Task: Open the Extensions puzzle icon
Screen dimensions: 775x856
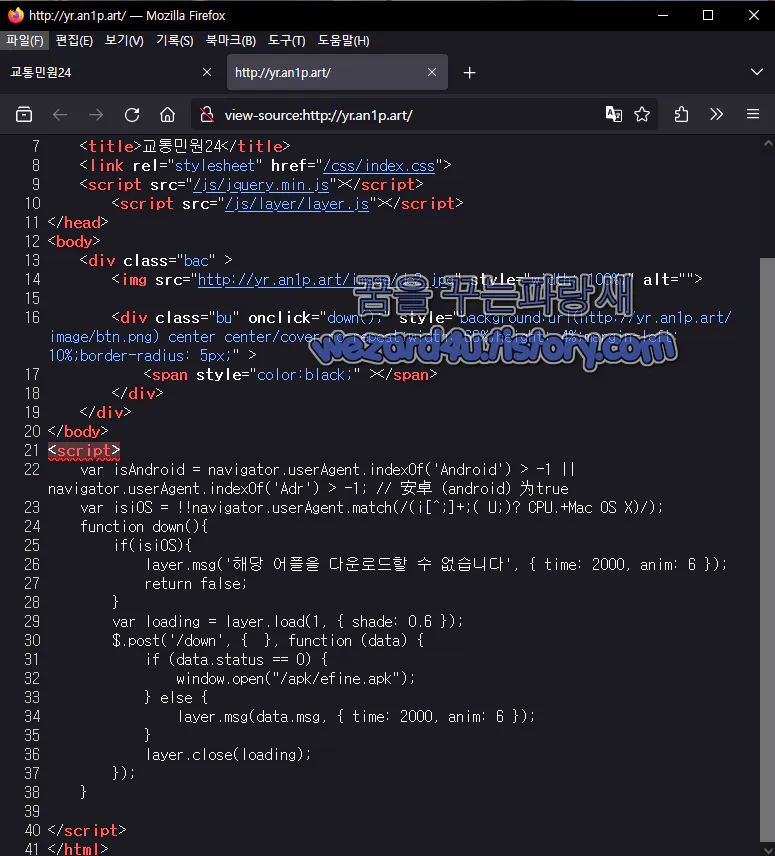Action: pos(681,114)
